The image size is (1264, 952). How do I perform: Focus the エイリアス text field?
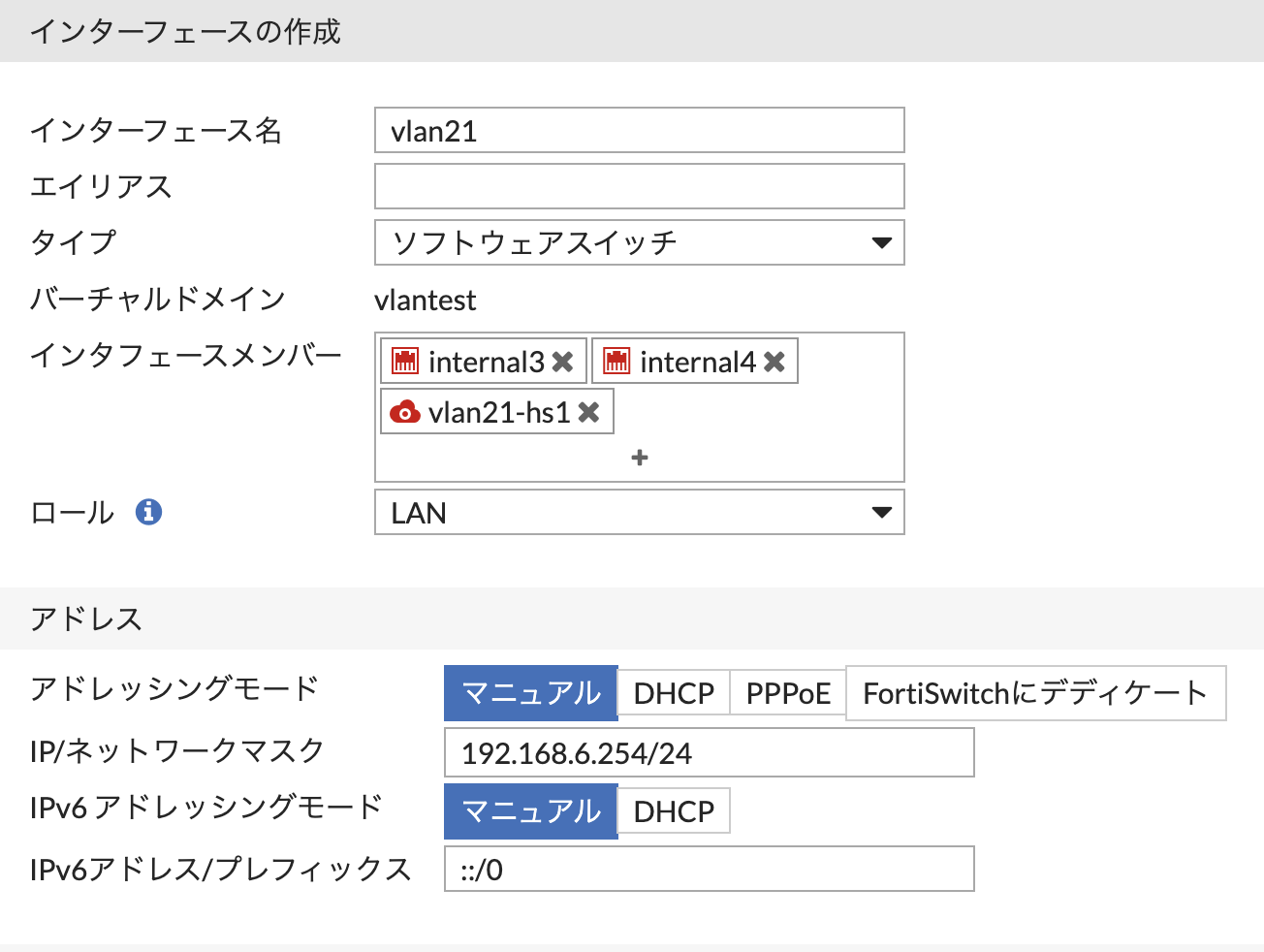coord(639,186)
